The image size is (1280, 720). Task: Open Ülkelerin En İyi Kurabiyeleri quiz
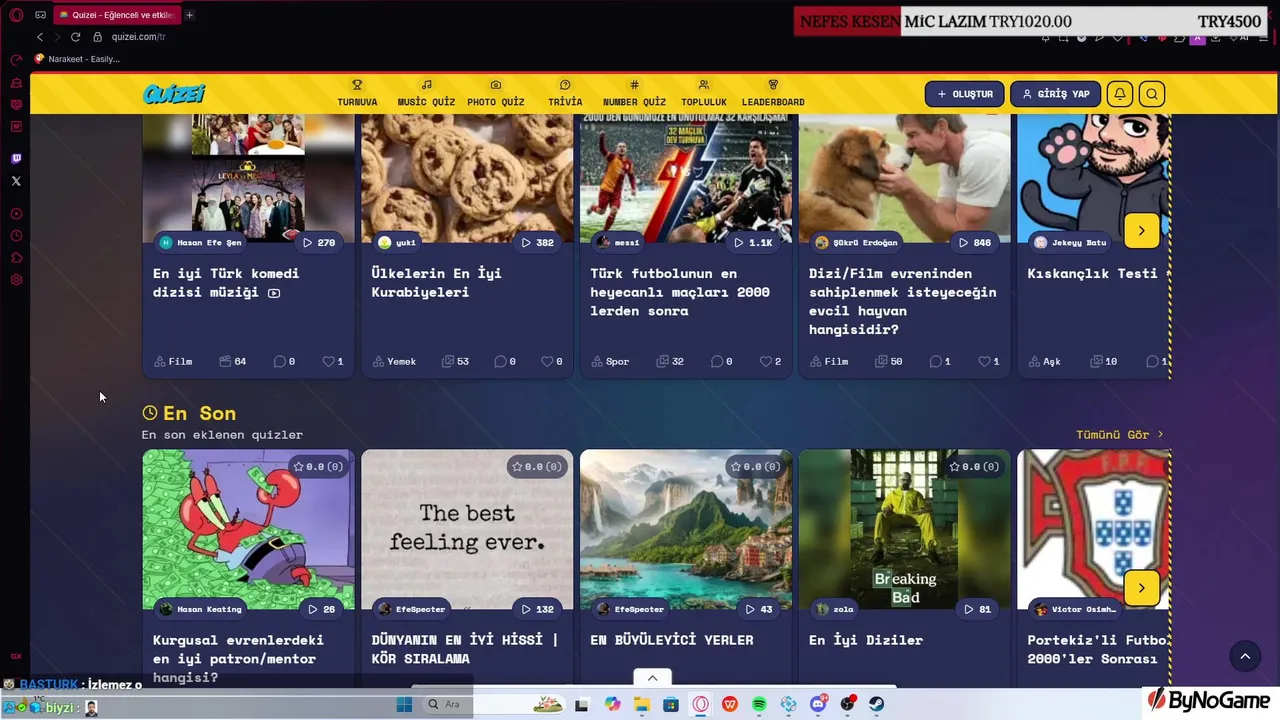coord(436,282)
